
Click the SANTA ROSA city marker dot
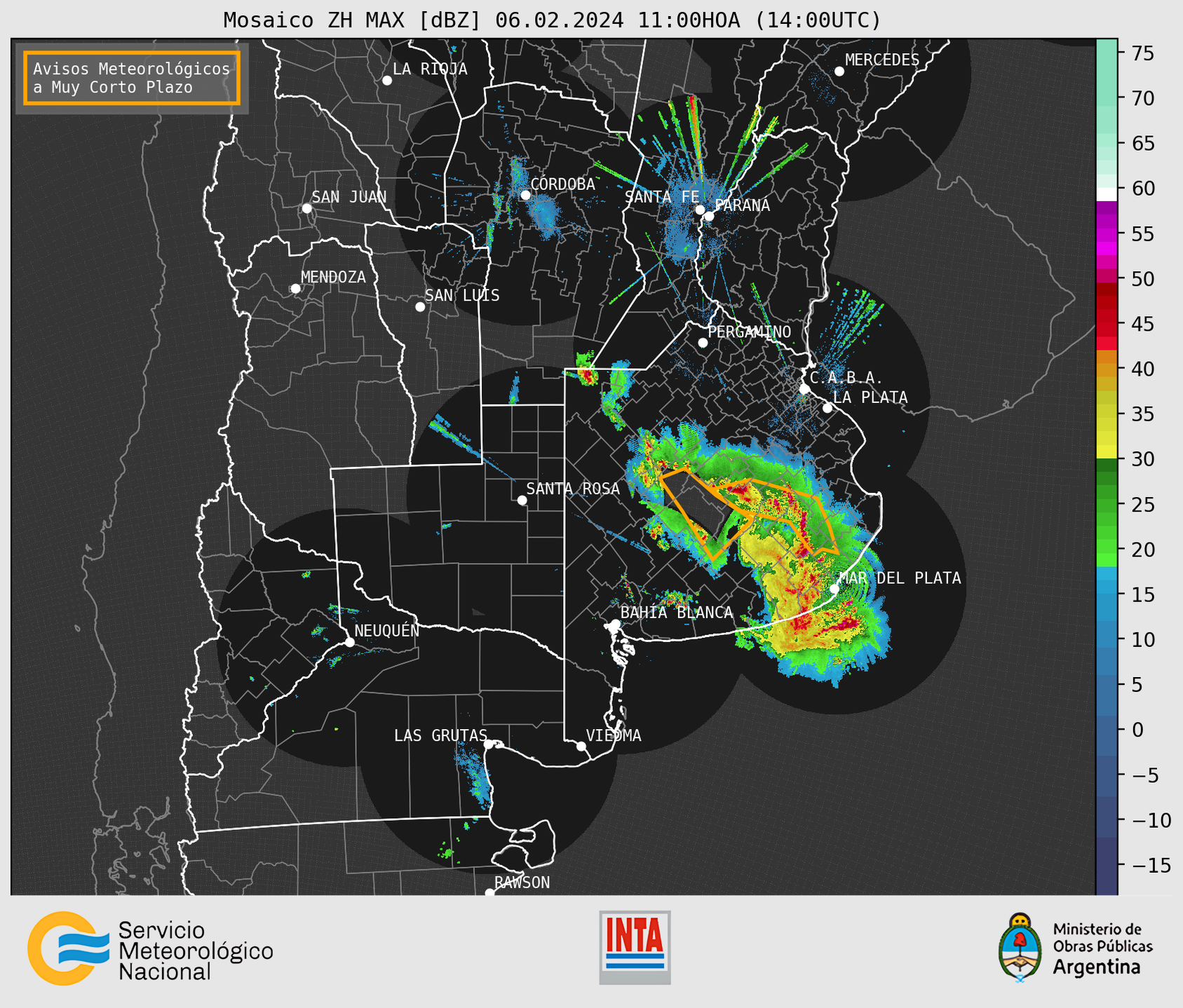(522, 500)
